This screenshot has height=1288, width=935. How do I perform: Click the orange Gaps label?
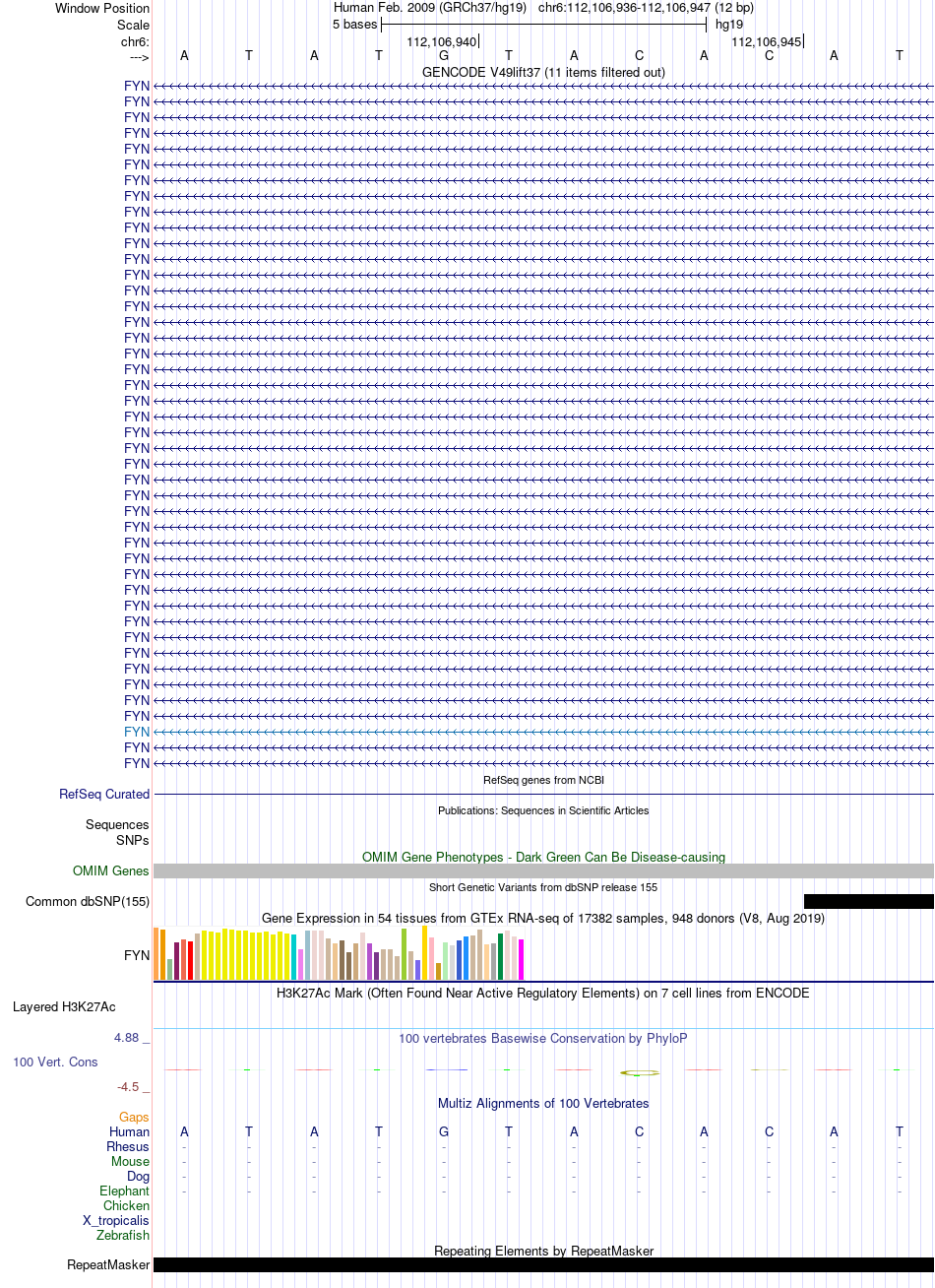135,1117
